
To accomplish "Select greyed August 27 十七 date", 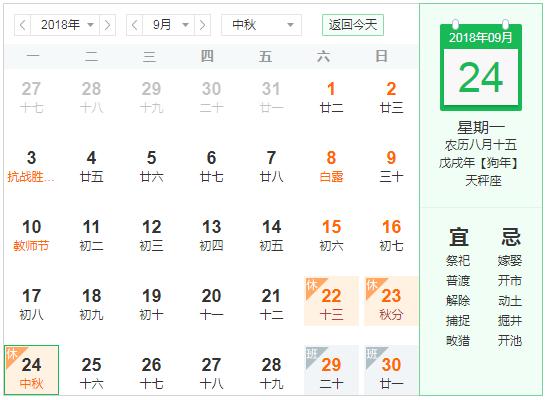I will tap(31, 97).
